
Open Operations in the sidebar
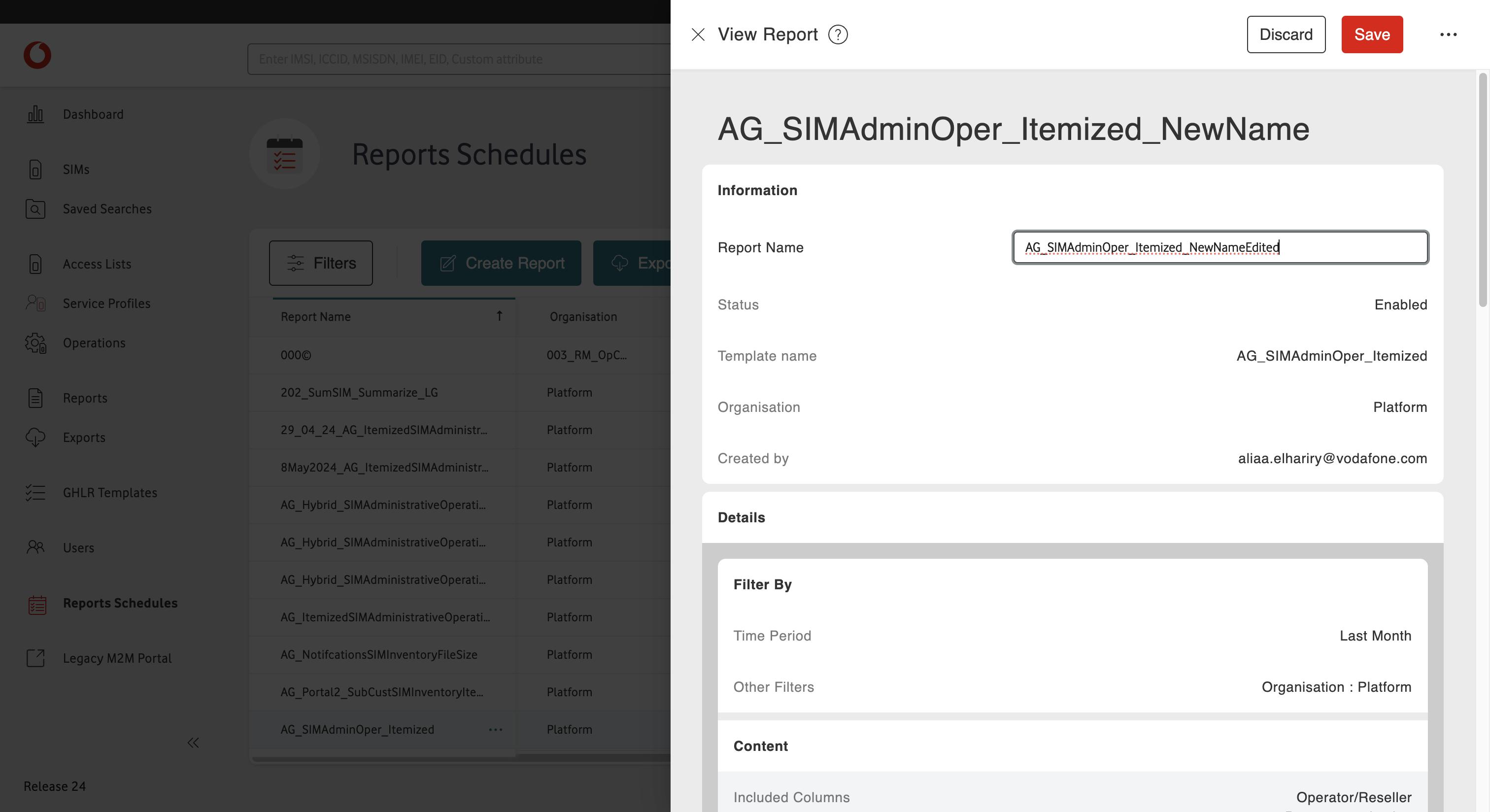pyautogui.click(x=94, y=343)
